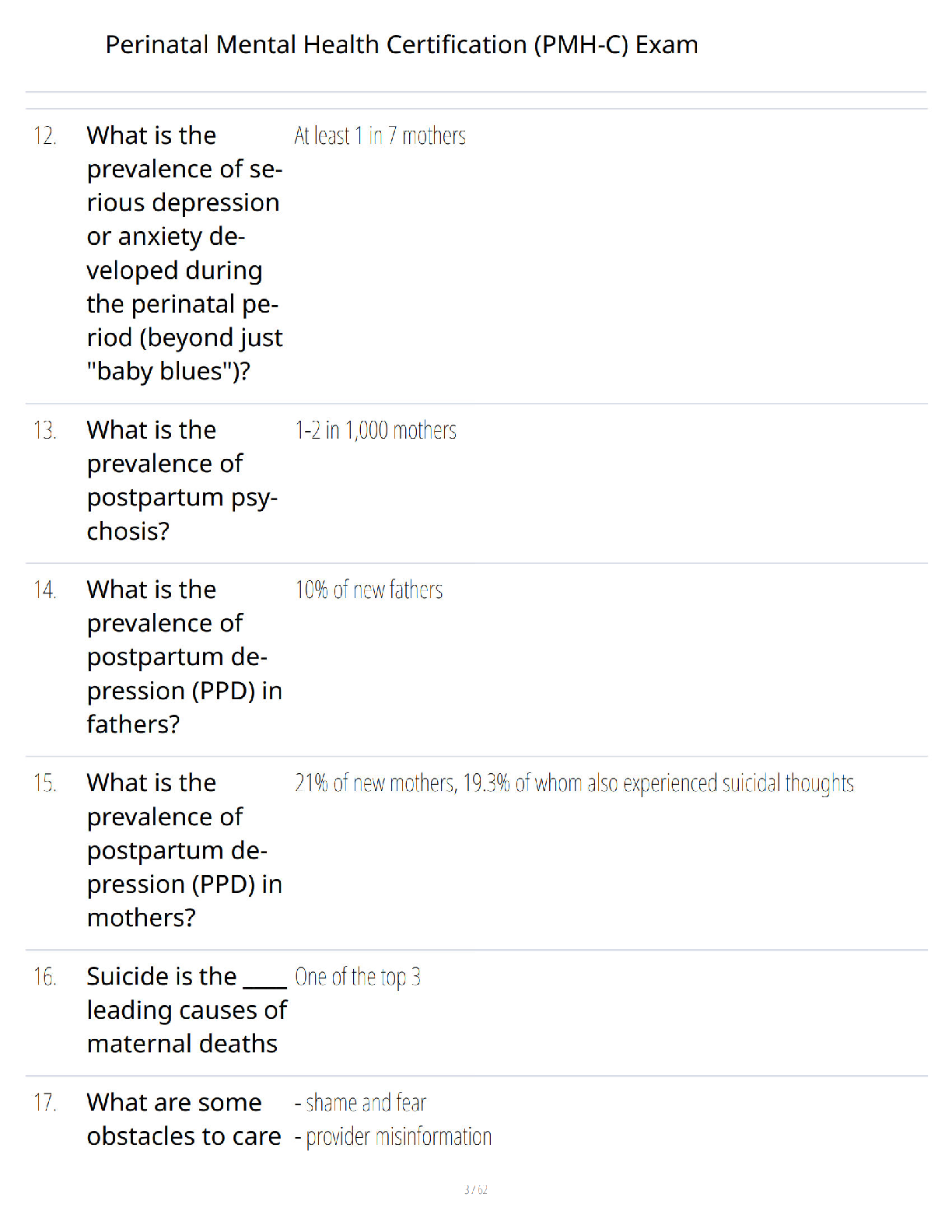Click the answer 'One of the top 3'
This screenshot has height=1232, width=952.
click(x=358, y=977)
